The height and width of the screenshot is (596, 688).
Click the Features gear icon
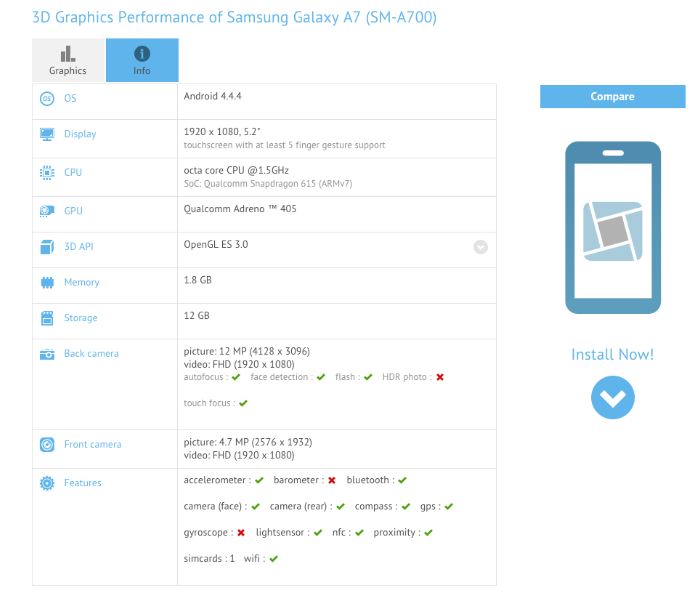(46, 483)
